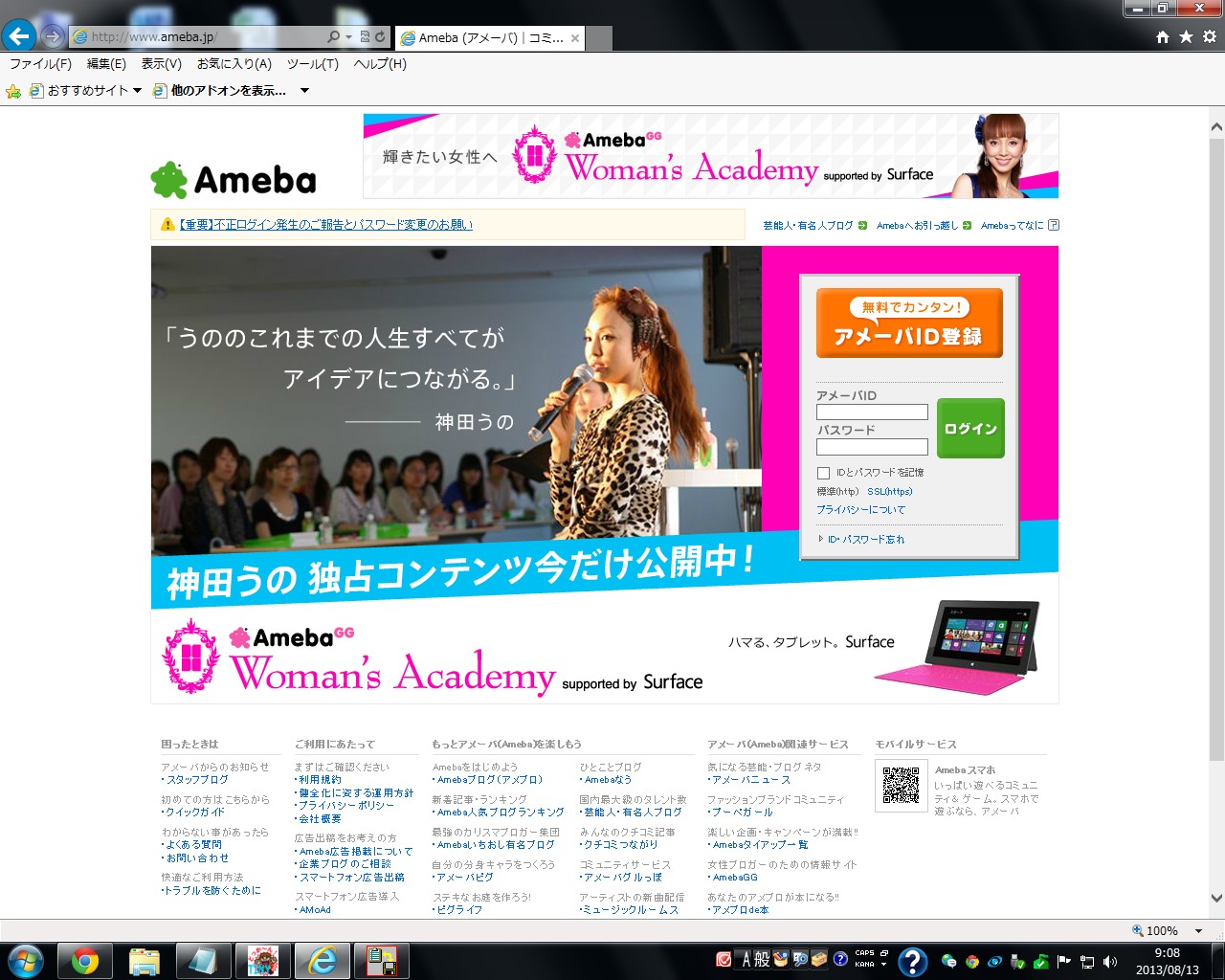Screen dimensions: 1225x980
Task: Click the Windows Start button
Action: click(x=25, y=960)
